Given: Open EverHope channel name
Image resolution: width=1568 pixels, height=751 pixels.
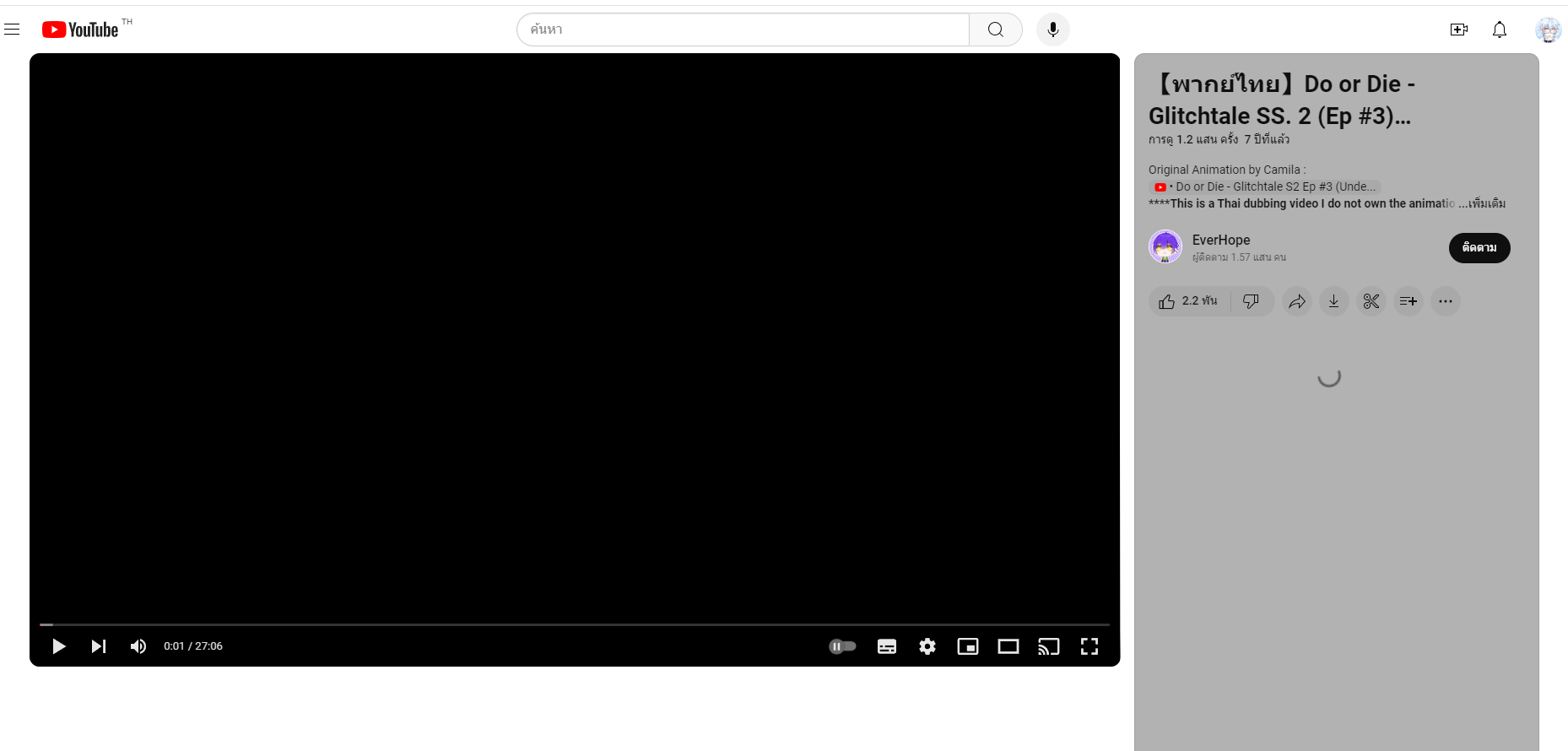Looking at the screenshot, I should [1221, 240].
